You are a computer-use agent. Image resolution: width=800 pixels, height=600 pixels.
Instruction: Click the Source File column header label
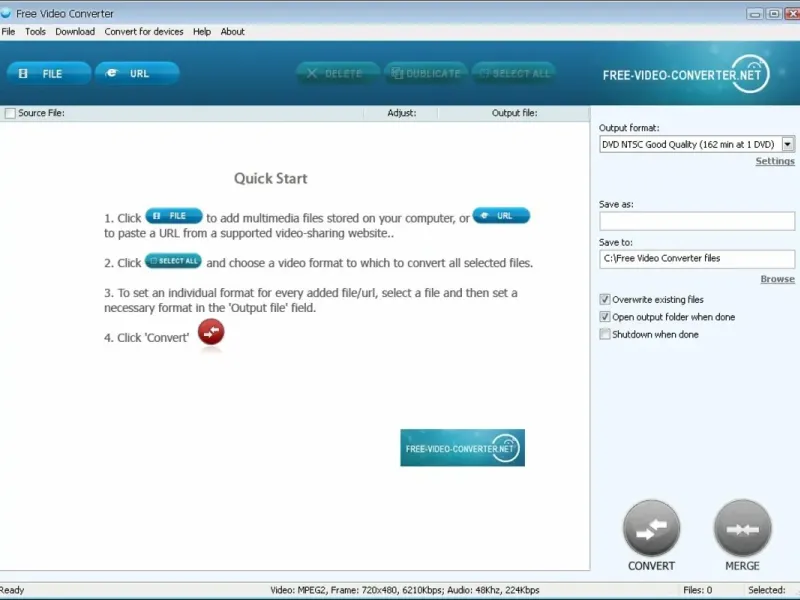coord(41,113)
